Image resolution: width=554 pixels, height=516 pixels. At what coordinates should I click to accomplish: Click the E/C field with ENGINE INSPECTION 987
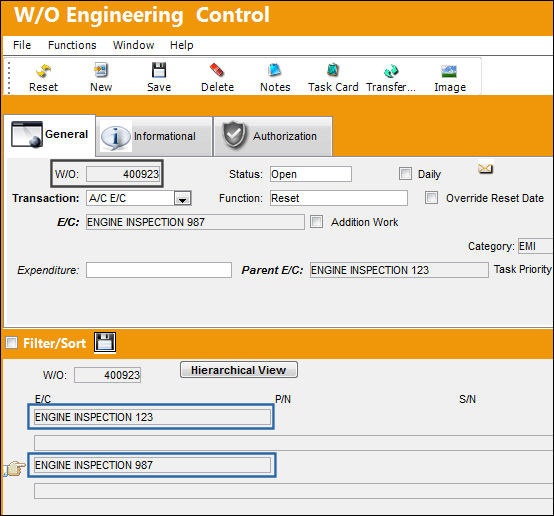click(195, 222)
